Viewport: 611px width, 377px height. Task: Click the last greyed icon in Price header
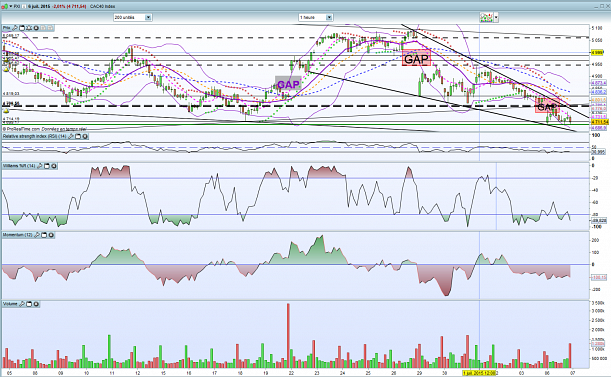[x=50, y=28]
